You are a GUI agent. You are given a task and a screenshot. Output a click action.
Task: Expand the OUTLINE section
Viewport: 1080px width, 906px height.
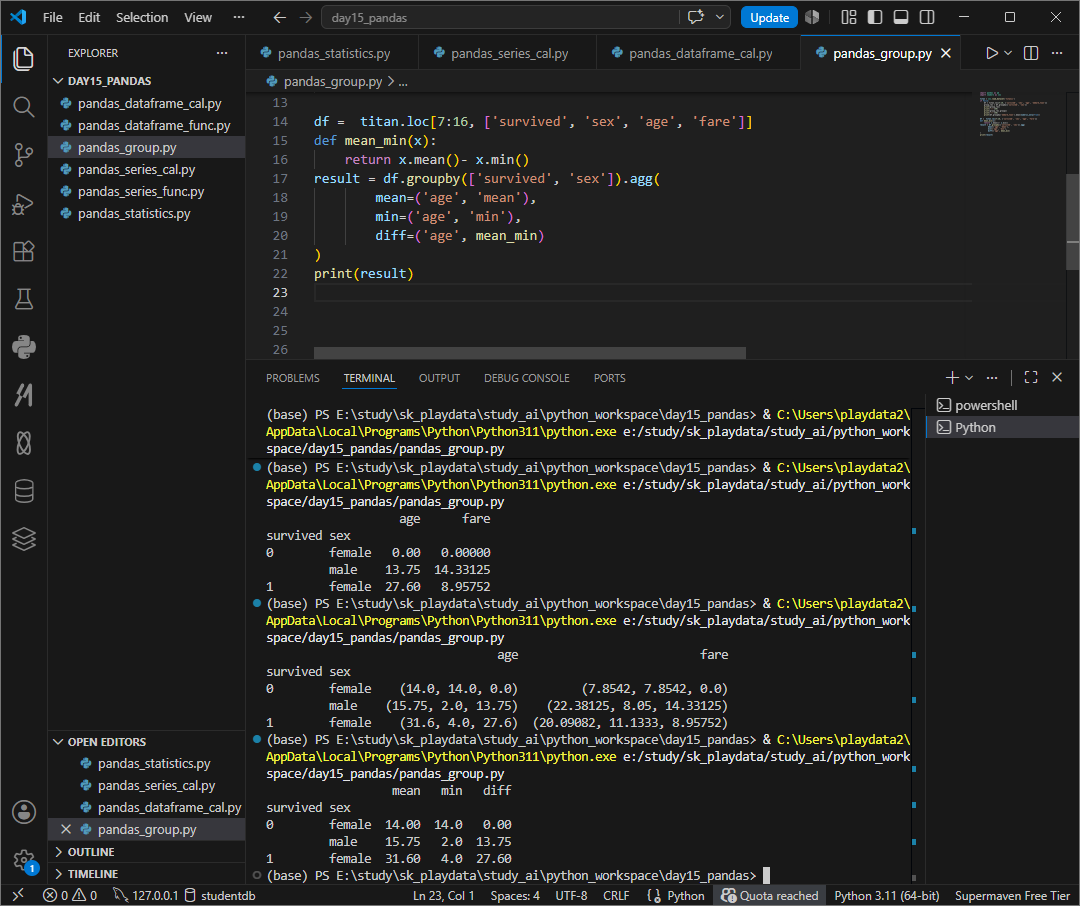(x=147, y=852)
